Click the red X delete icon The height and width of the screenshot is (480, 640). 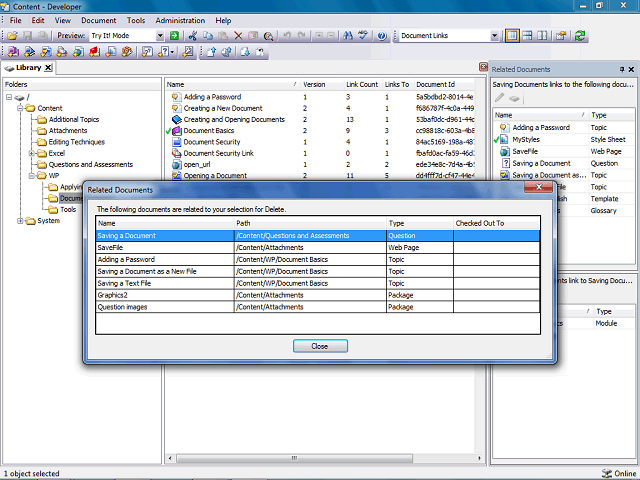click(238, 36)
